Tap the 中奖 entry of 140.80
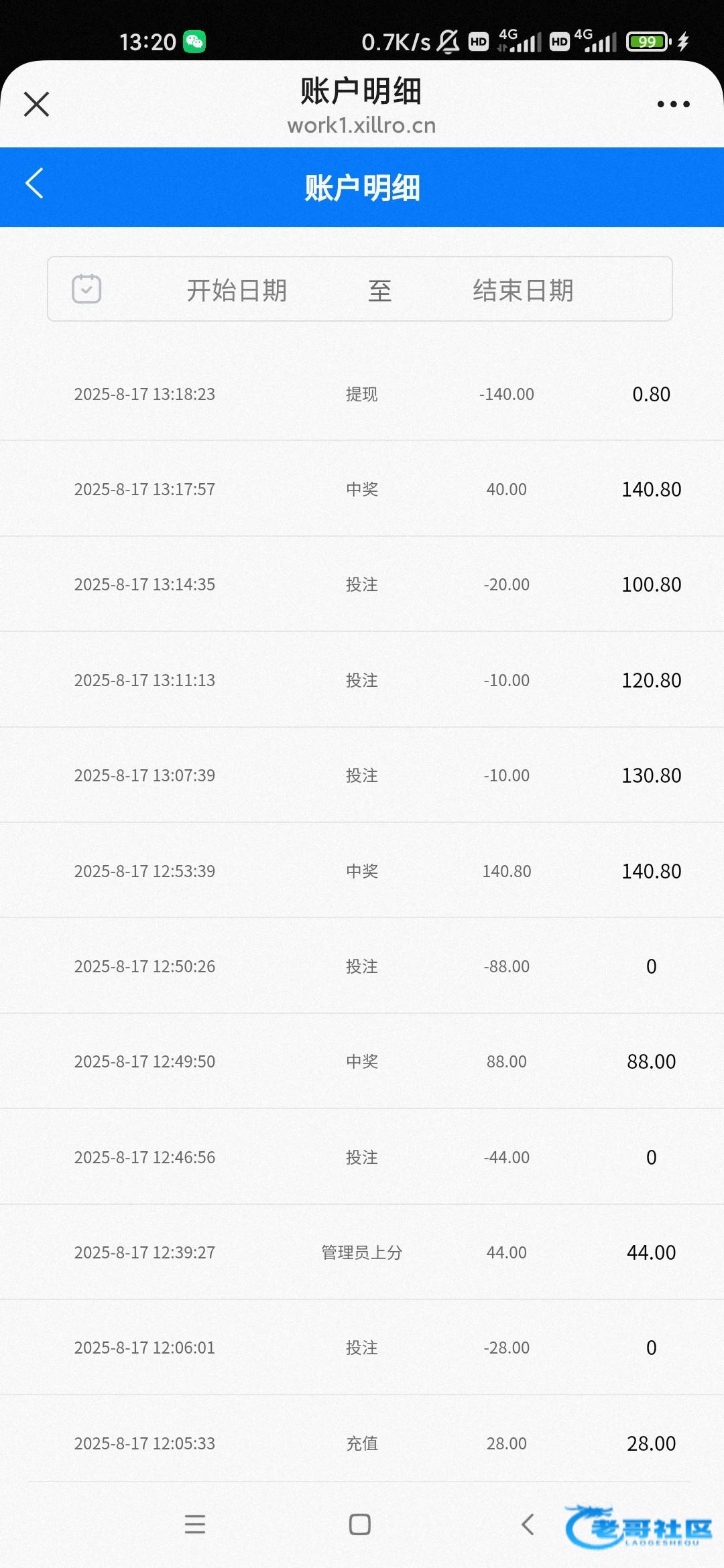The image size is (724, 1568). click(362, 871)
